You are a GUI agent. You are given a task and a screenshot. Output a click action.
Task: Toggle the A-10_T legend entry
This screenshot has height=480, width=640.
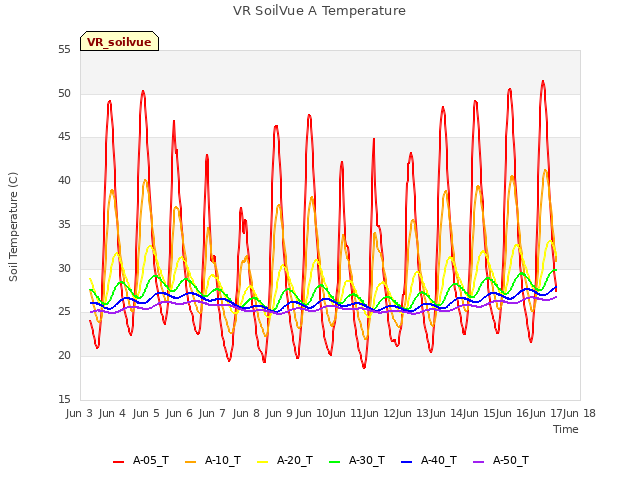(x=213, y=461)
